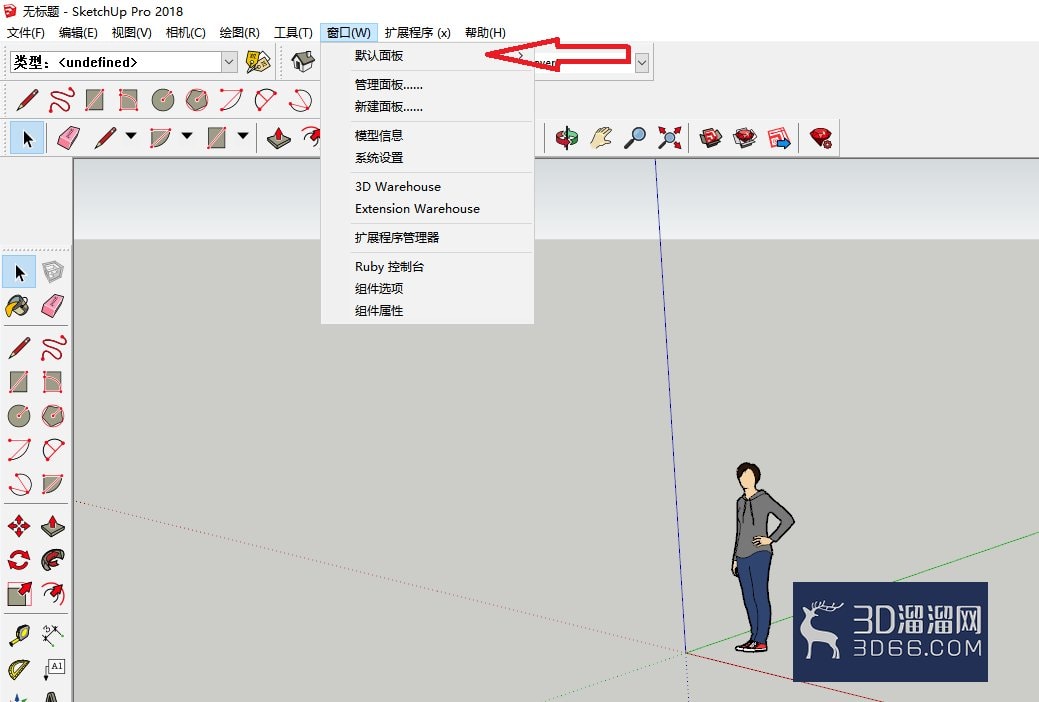Select the Tape Measure tool

19,636
